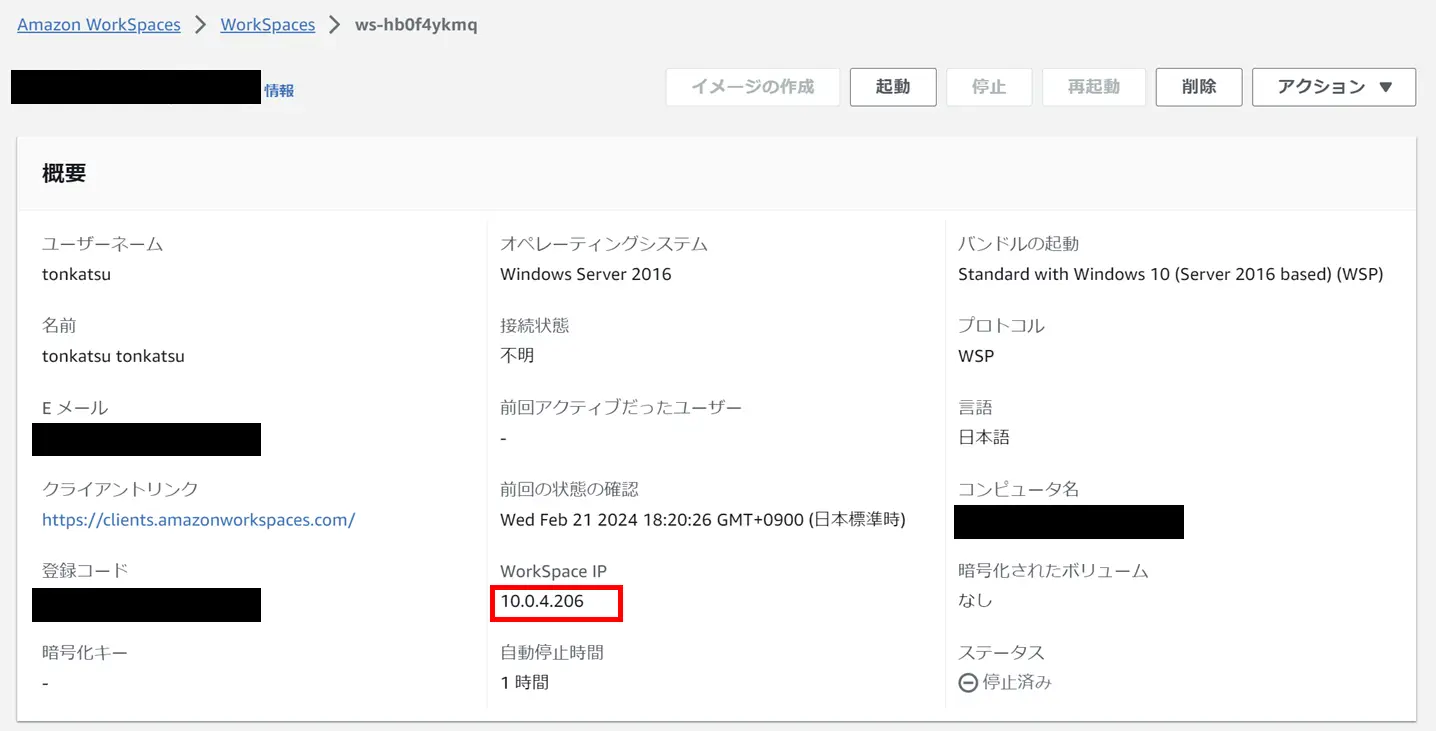Screen dimensions: 1436x731
Task: Click the ws-hb0f4ykmq breadcrumb text
Action: [416, 25]
